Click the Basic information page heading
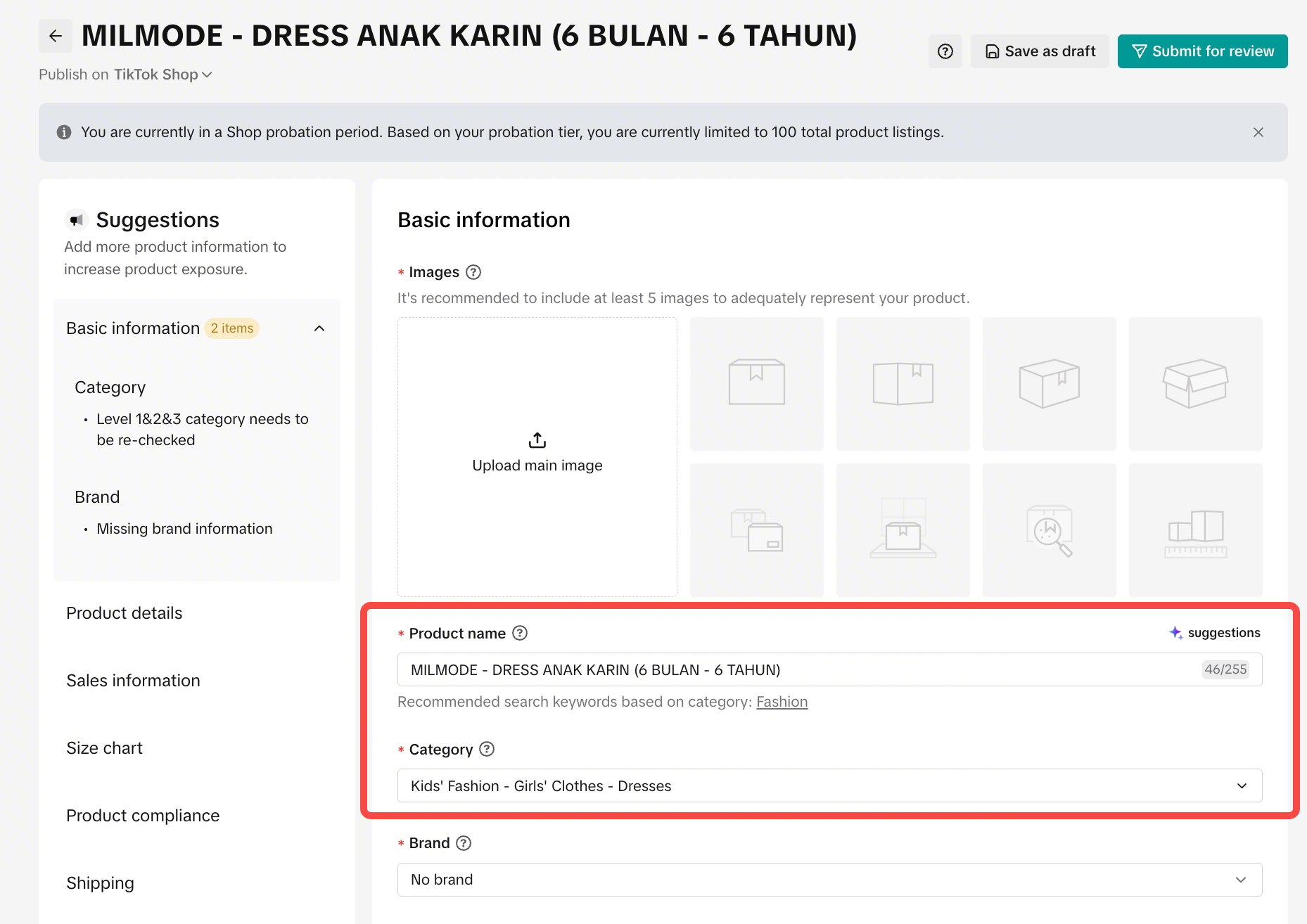 [484, 220]
